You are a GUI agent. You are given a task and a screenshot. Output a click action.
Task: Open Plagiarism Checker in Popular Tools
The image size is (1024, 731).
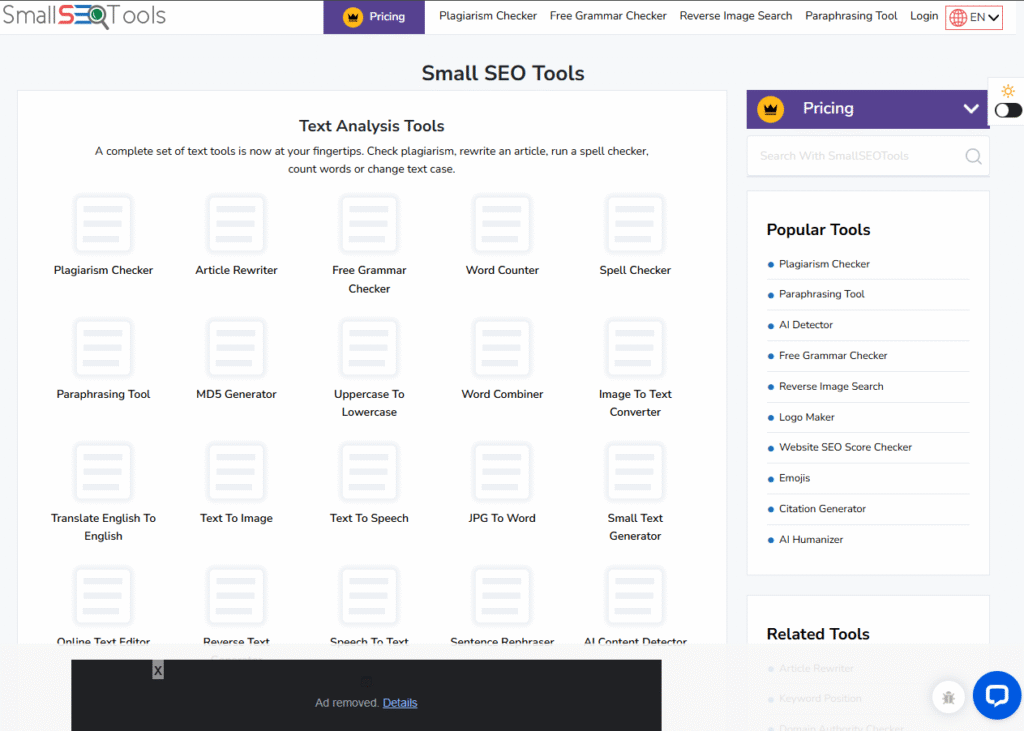(824, 264)
